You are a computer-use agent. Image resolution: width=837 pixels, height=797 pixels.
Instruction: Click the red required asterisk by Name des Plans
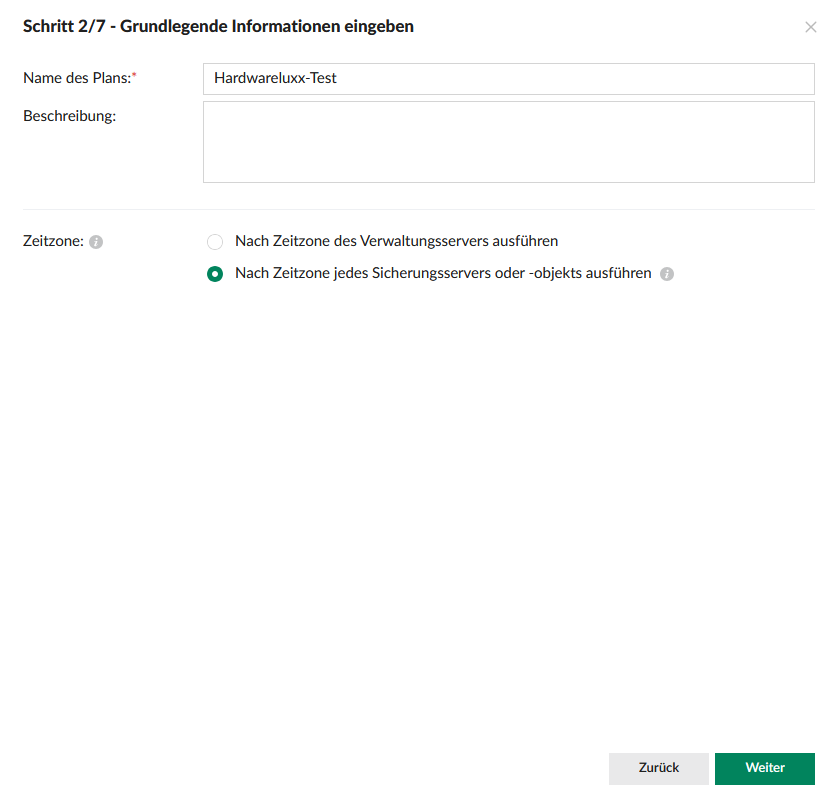coord(134,76)
